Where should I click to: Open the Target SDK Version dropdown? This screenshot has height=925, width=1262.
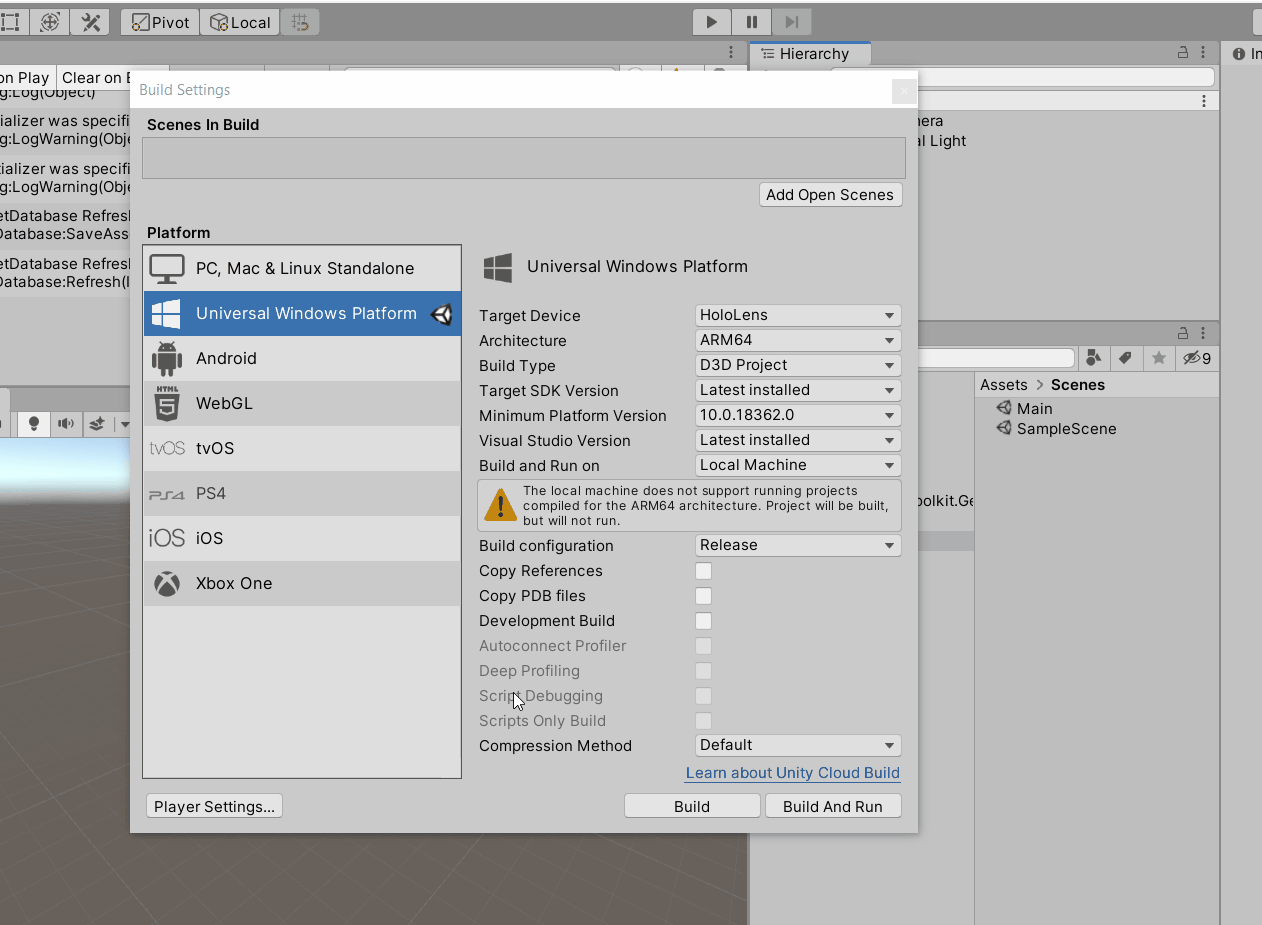(x=798, y=390)
